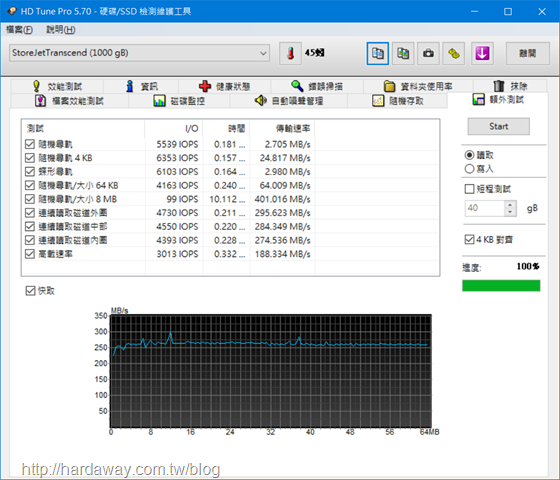Click the temperature thermometer icon
560x480 pixels.
coord(290,54)
